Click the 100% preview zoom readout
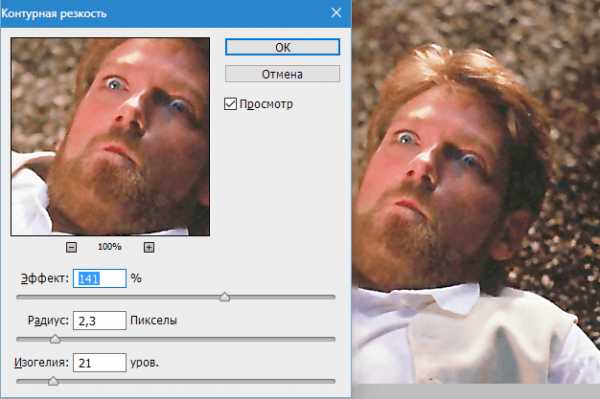The image size is (600, 399). 109,247
